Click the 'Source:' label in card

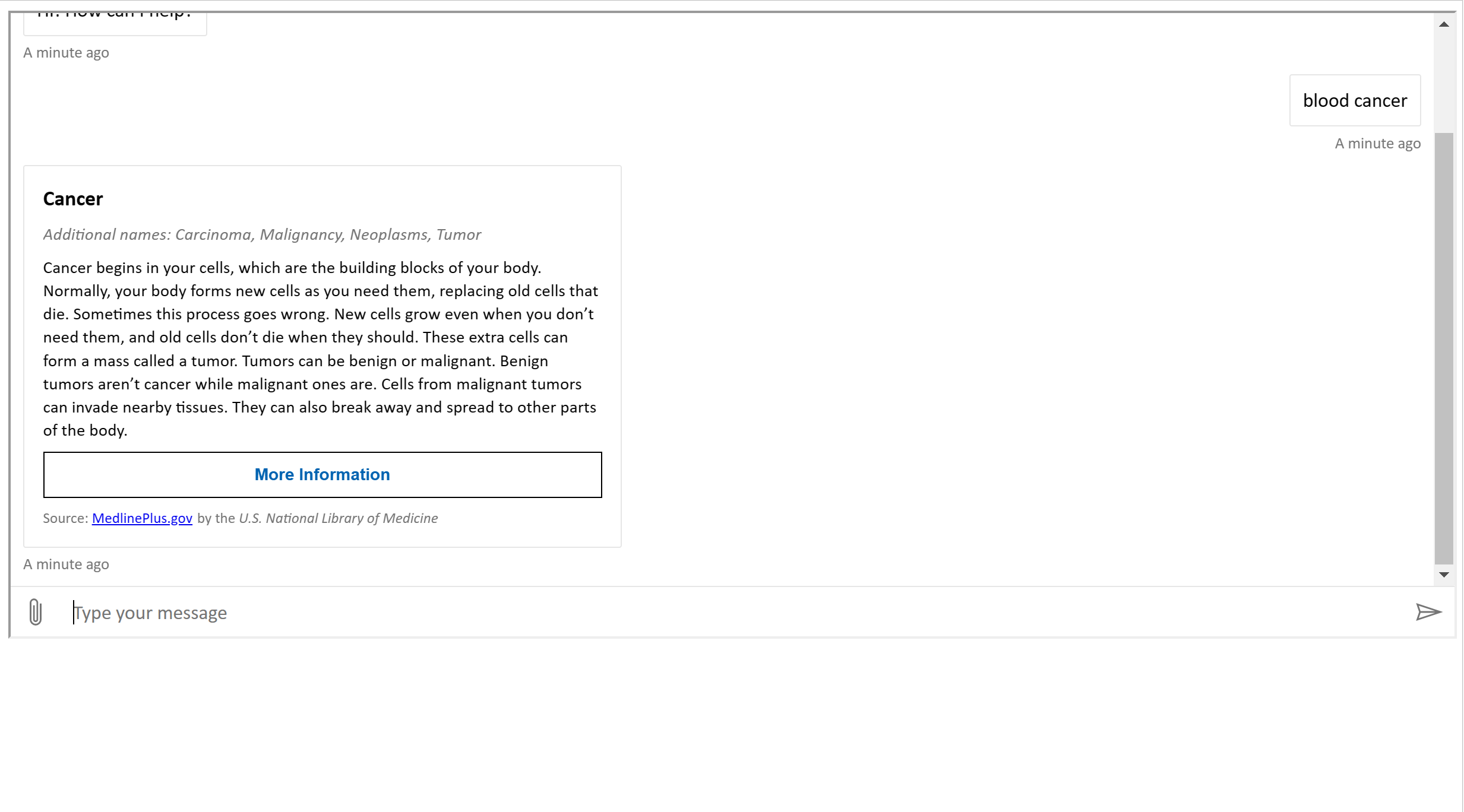point(65,518)
